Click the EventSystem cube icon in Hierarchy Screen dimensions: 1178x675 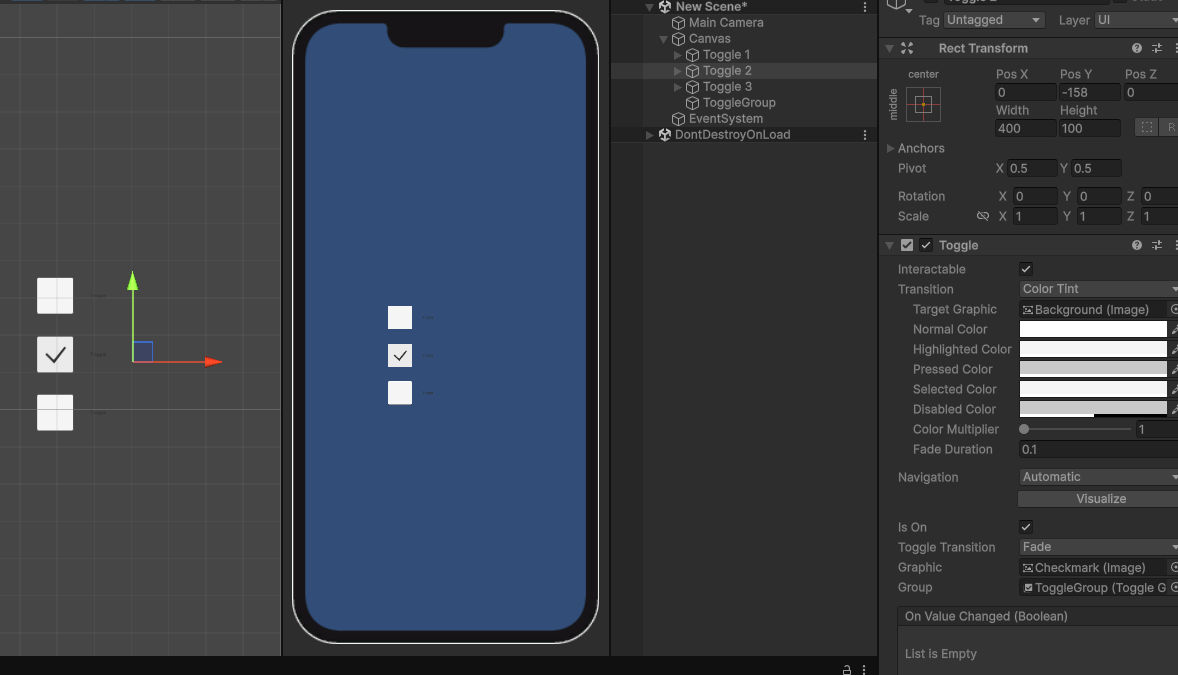tap(678, 119)
